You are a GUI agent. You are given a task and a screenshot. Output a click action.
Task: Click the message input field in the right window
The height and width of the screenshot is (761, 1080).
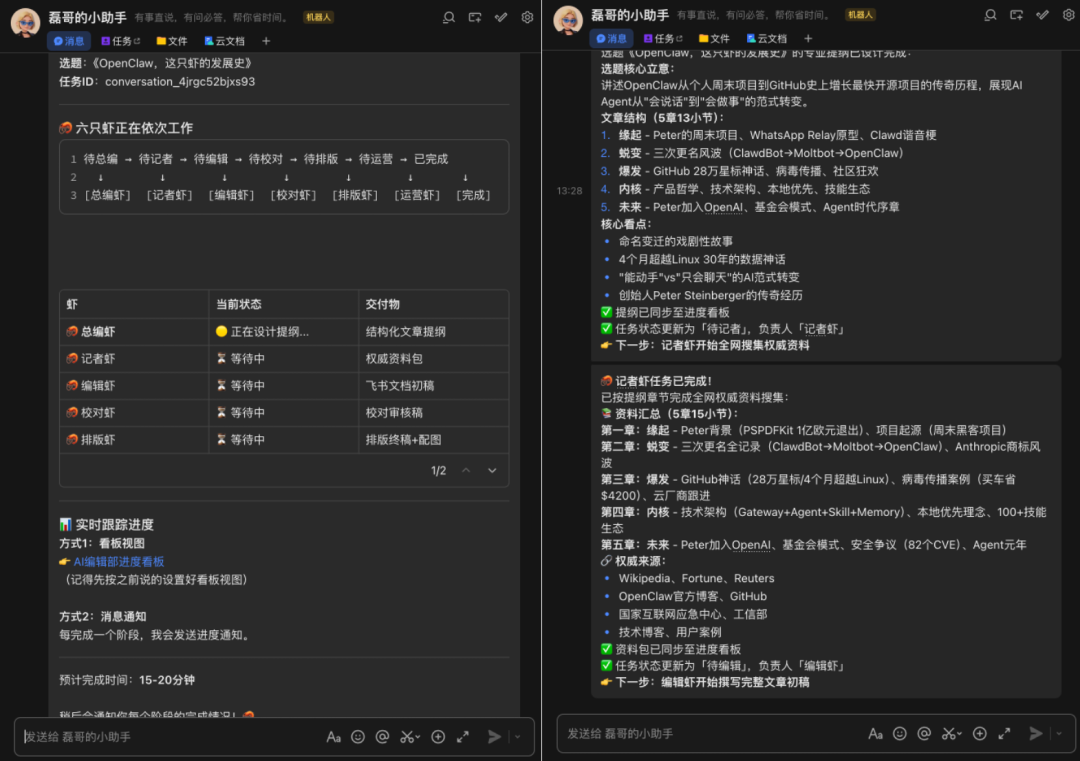tap(700, 734)
